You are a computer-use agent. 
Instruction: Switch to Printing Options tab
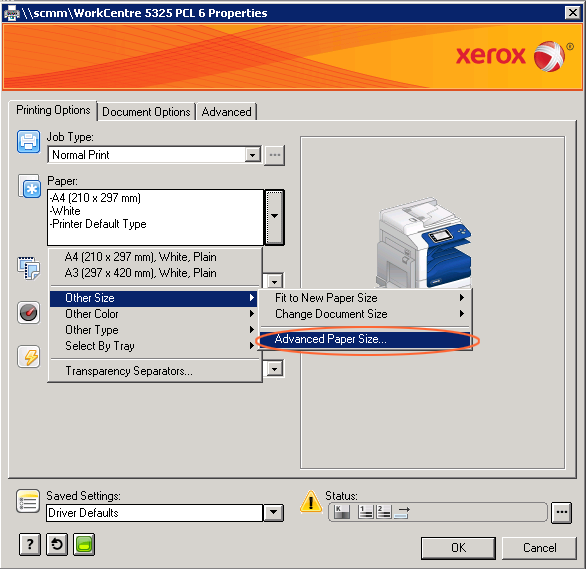point(53,110)
